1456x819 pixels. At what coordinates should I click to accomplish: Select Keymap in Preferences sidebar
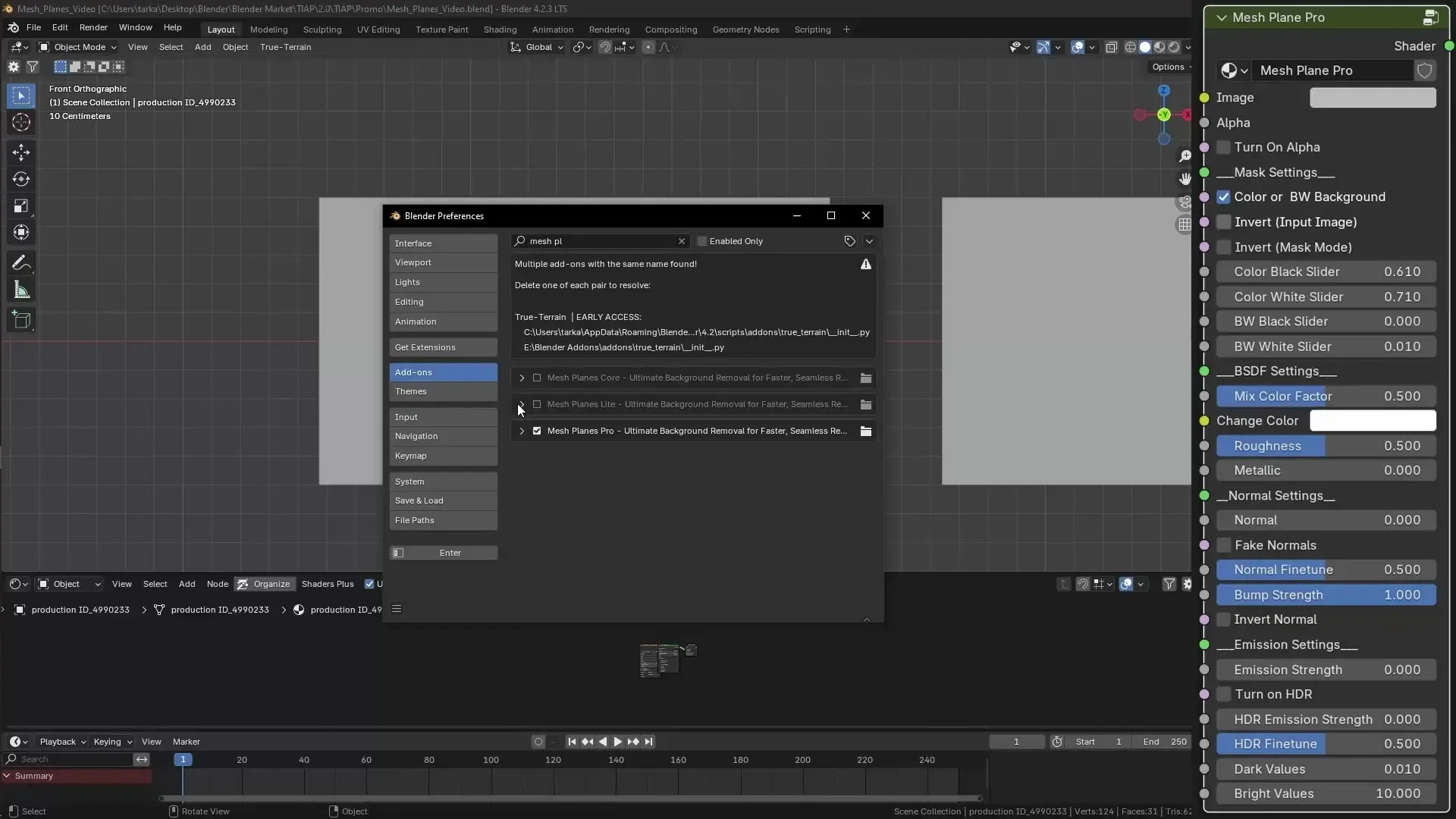click(x=444, y=456)
